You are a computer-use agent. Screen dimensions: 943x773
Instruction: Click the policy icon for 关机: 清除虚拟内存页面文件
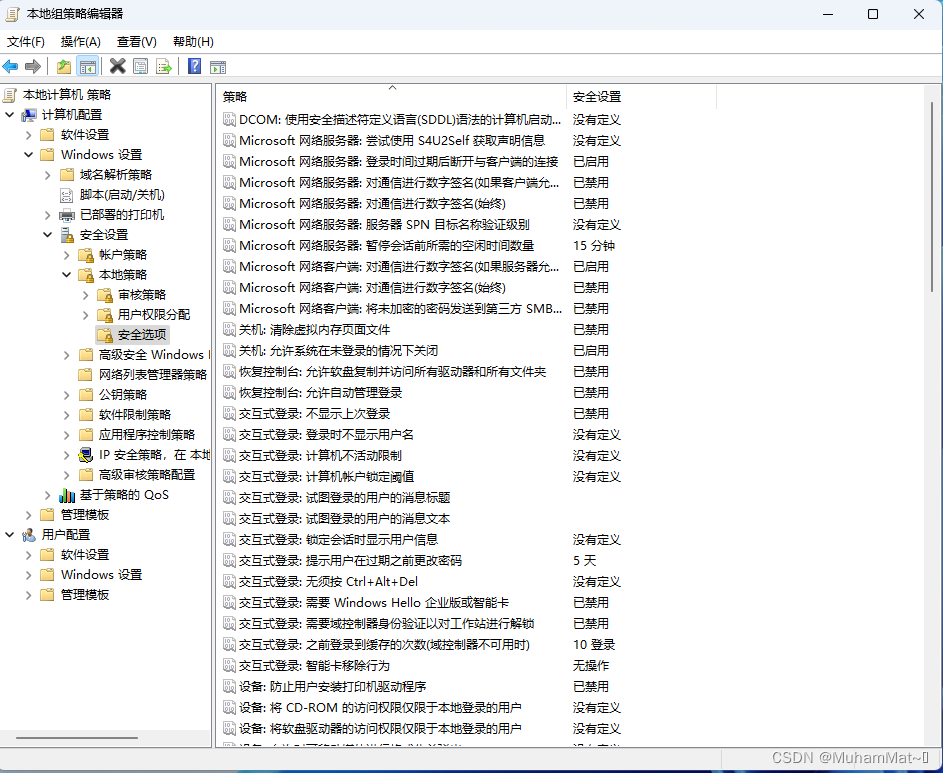point(229,330)
